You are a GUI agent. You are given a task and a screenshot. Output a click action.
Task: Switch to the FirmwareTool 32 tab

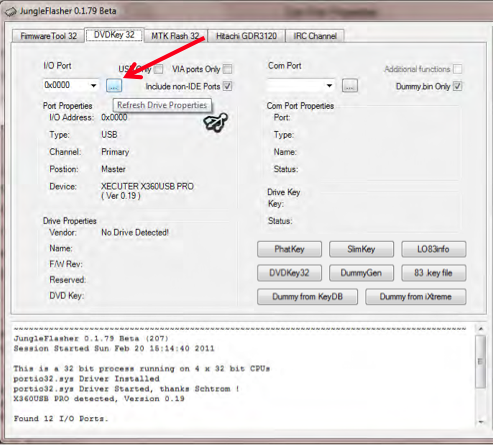click(48, 36)
